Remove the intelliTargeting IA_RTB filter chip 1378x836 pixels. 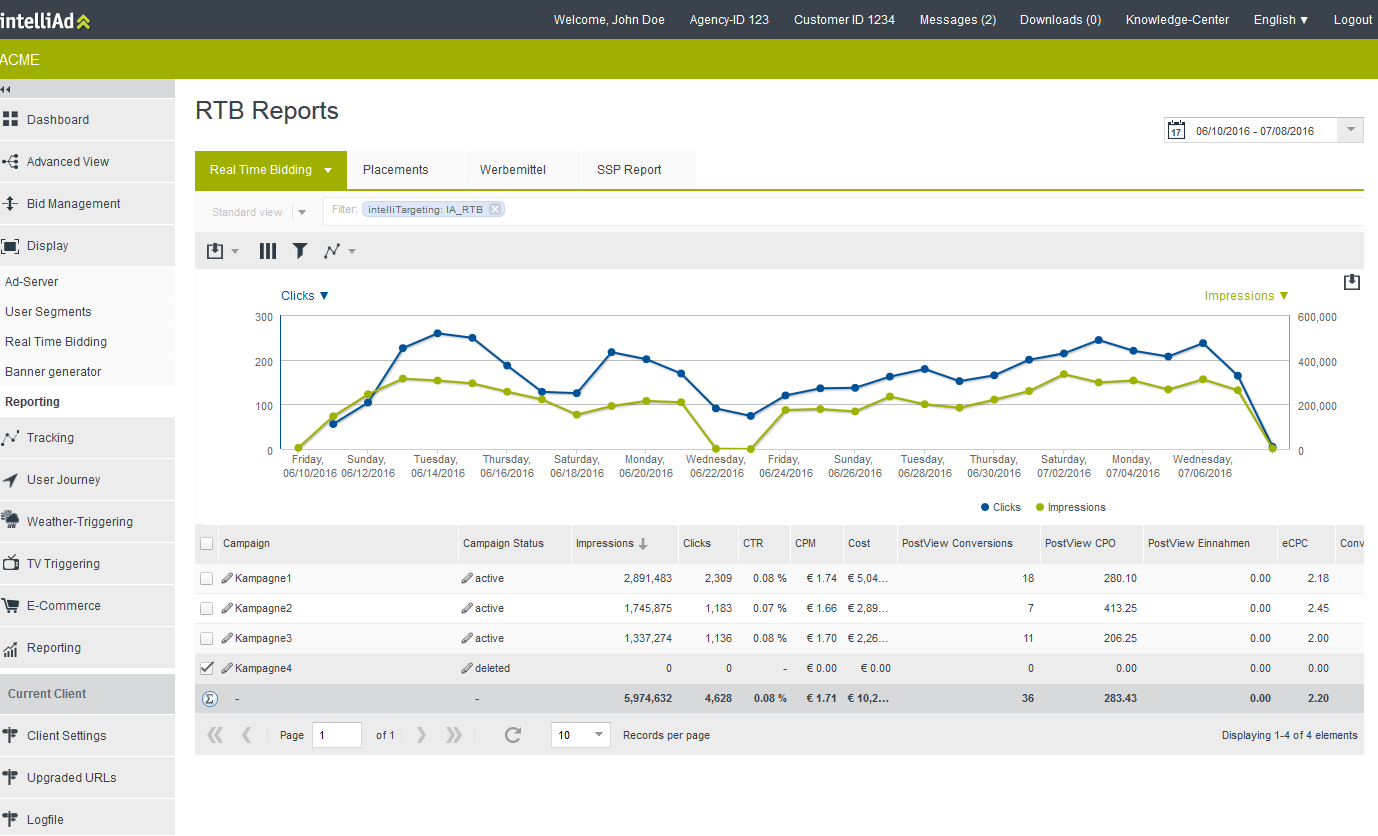pyautogui.click(x=495, y=210)
